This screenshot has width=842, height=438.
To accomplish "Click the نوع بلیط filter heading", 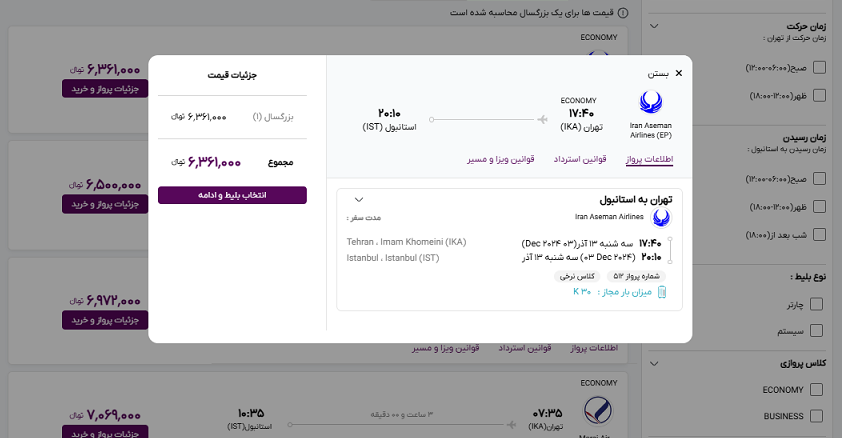I will tap(808, 277).
